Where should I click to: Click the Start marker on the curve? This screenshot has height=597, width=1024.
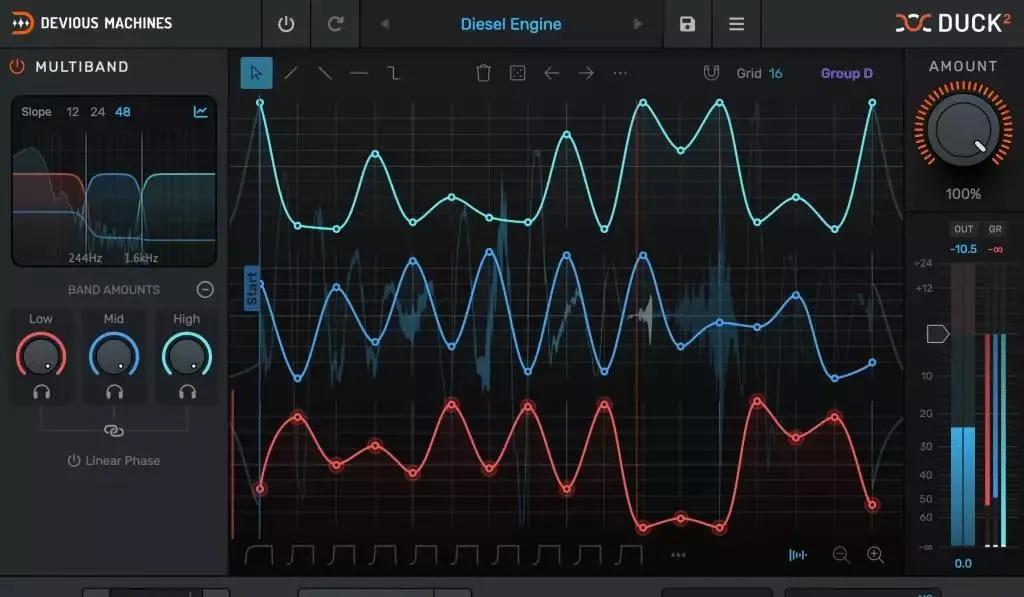click(252, 289)
